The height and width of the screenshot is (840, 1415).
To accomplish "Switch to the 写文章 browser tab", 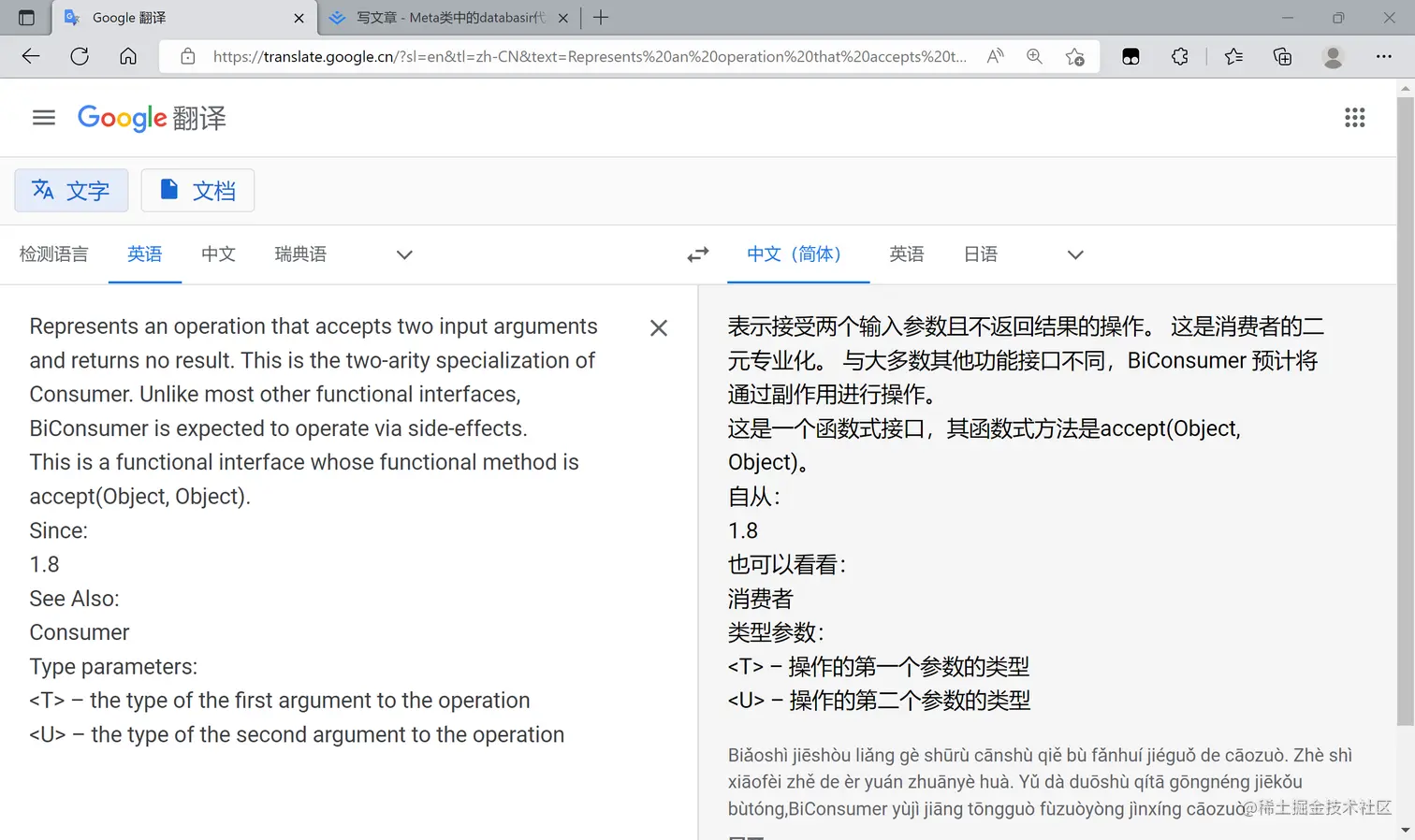I will pyautogui.click(x=449, y=18).
